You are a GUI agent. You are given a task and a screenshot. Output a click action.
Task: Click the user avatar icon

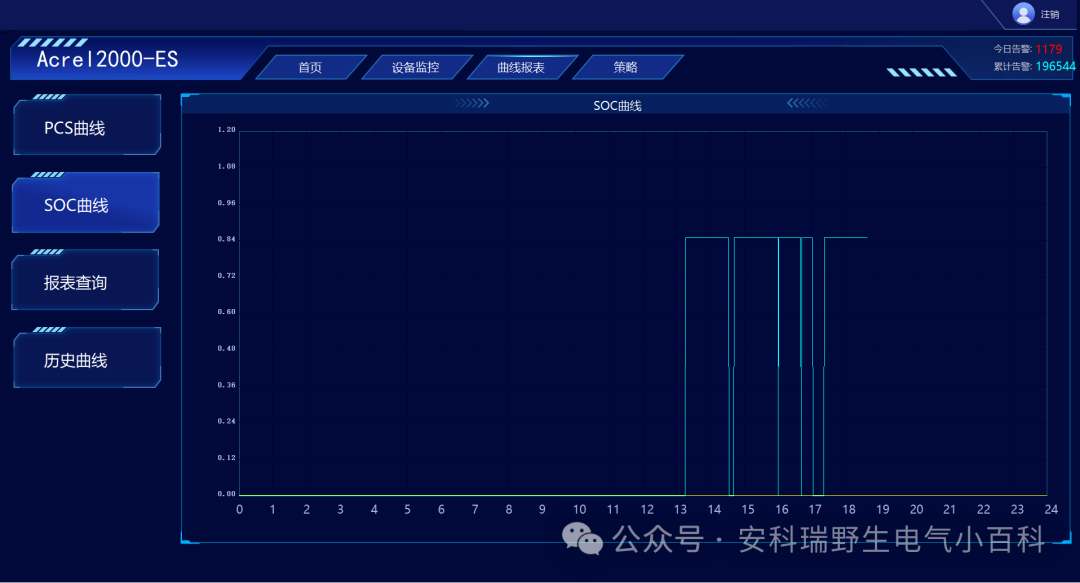click(1023, 13)
